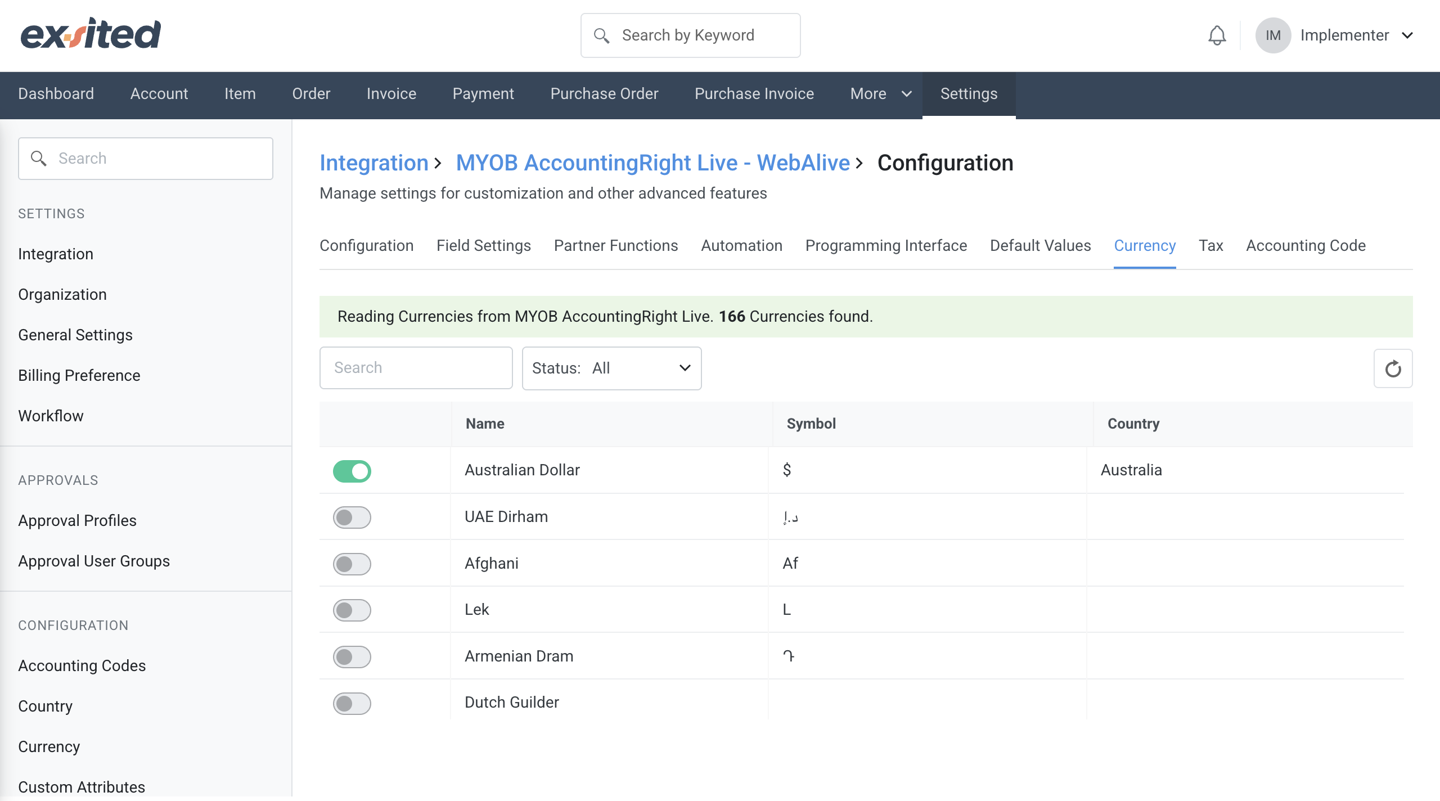
Task: Select the Currency tab
Action: [x=1145, y=246]
